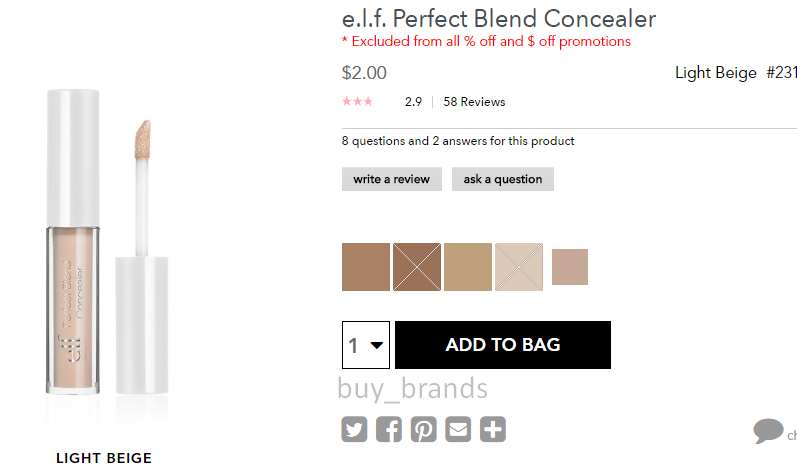Click the concealer product image
The image size is (797, 476).
[x=107, y=242]
